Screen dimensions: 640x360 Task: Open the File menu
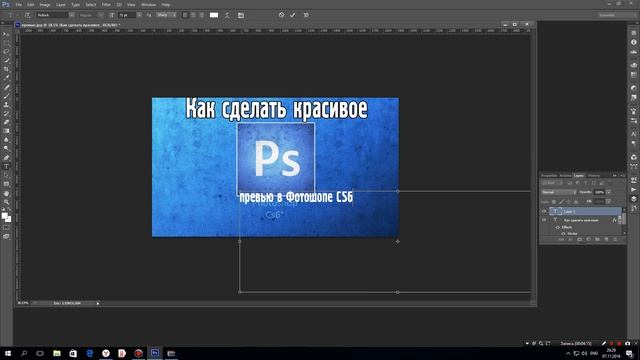click(18, 4)
